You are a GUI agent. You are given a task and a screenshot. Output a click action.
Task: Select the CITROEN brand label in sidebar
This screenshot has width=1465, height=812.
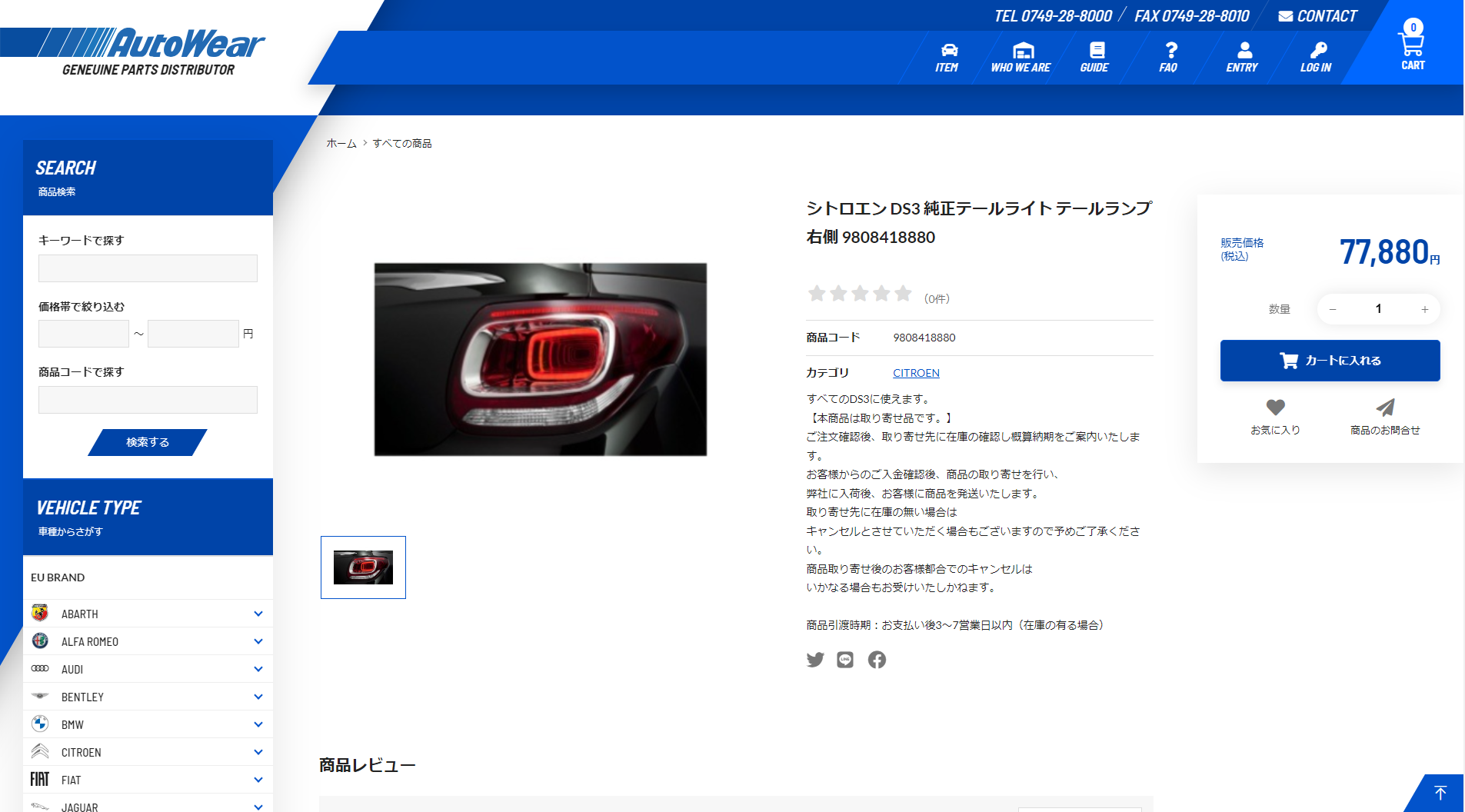tap(82, 752)
